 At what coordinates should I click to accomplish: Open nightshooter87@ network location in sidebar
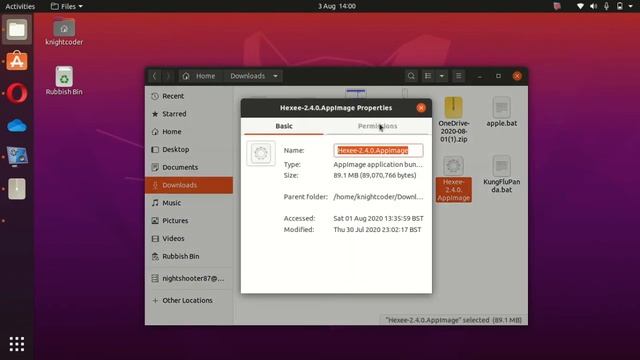click(189, 278)
